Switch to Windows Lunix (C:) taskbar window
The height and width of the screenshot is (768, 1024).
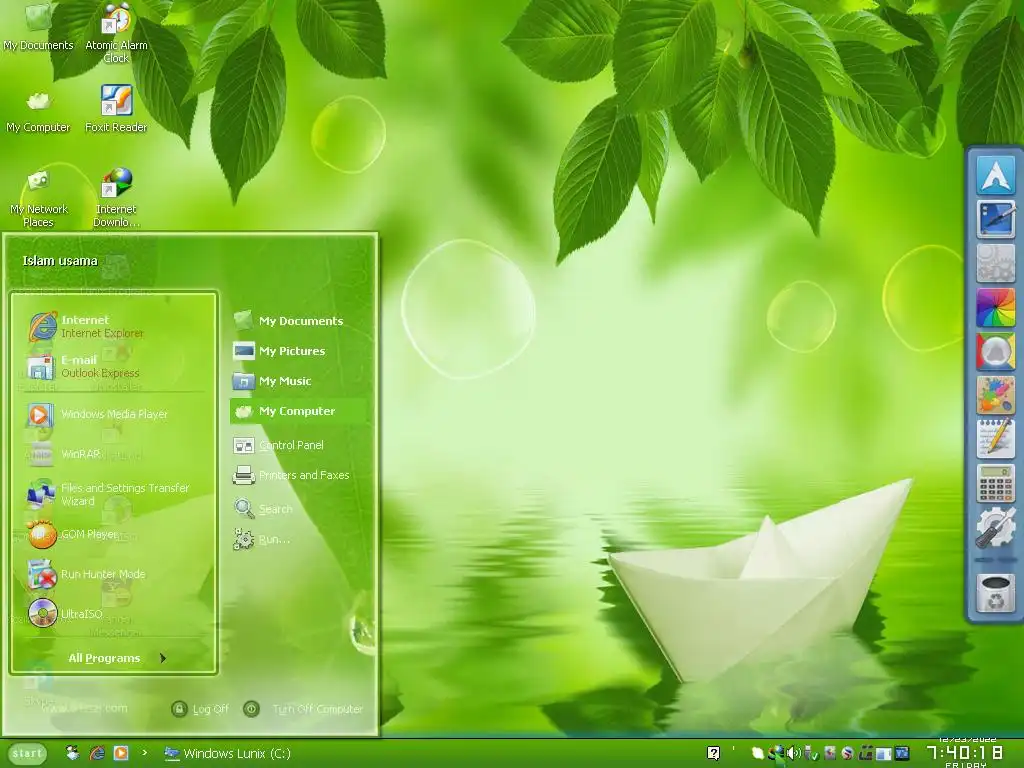(227, 753)
